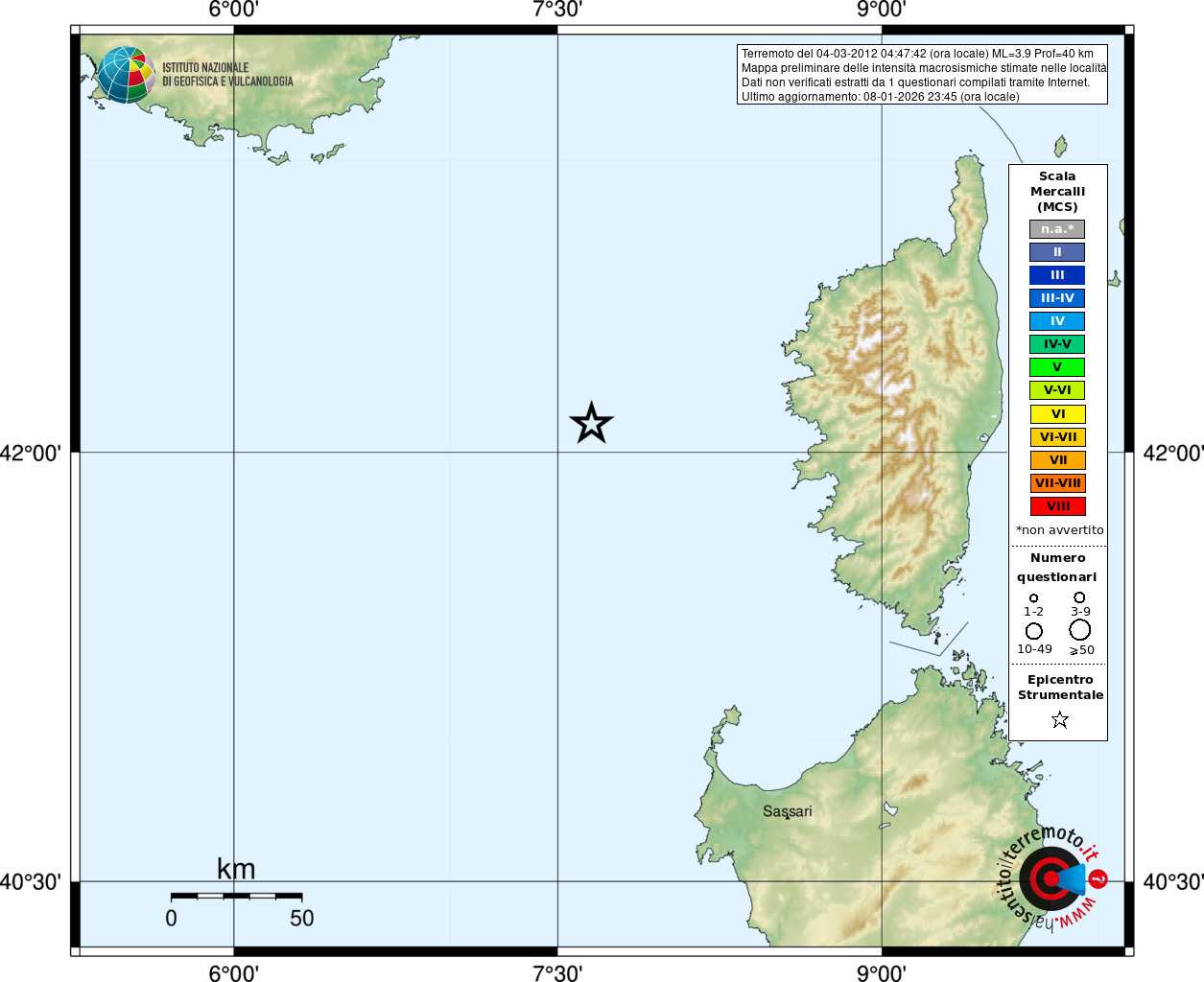1204x982 pixels.
Task: Select the gray n.a. intensity swatch
Action: (1057, 229)
